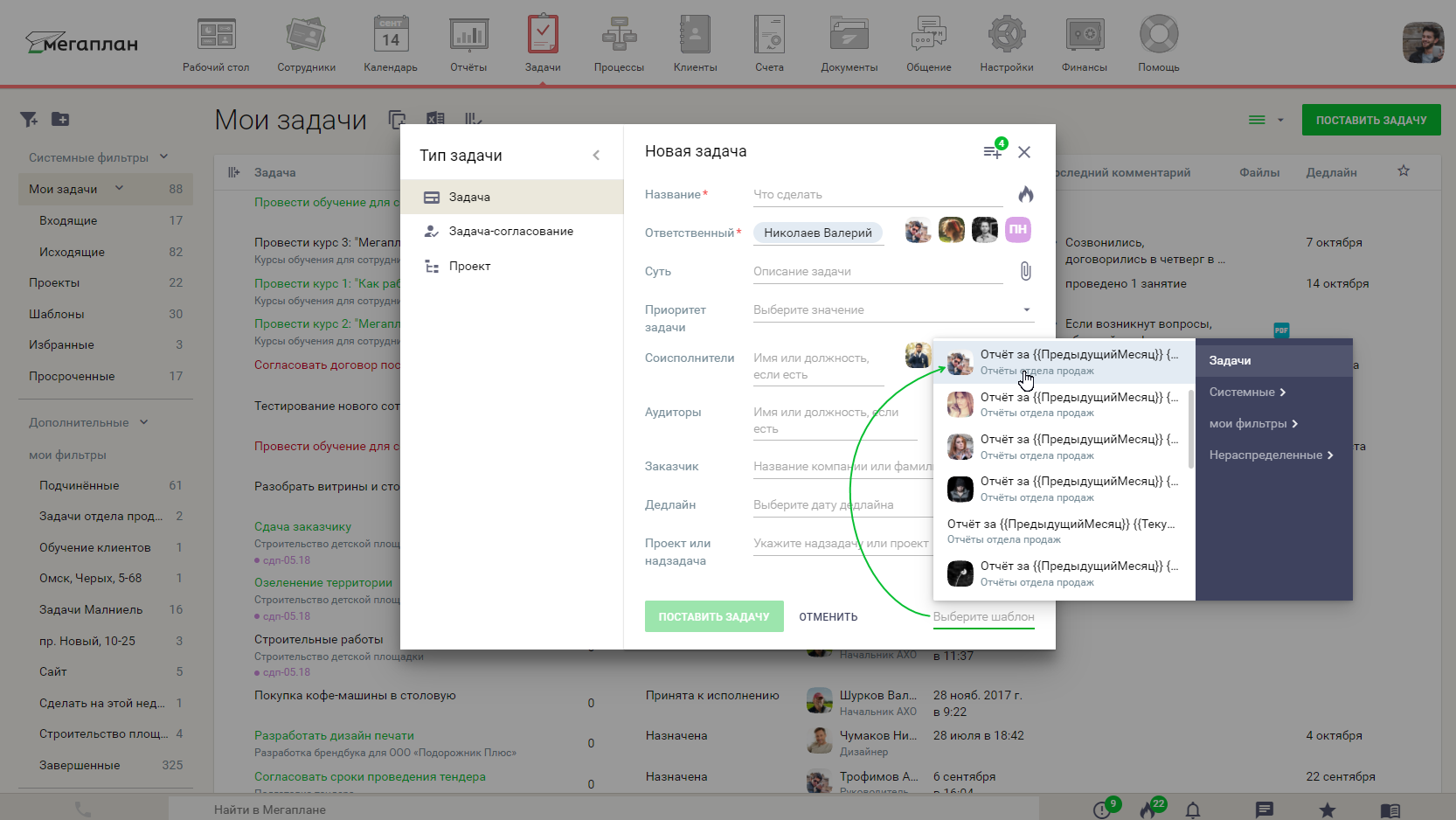
Task: Click the Мегаплан logo
Action: 81,42
